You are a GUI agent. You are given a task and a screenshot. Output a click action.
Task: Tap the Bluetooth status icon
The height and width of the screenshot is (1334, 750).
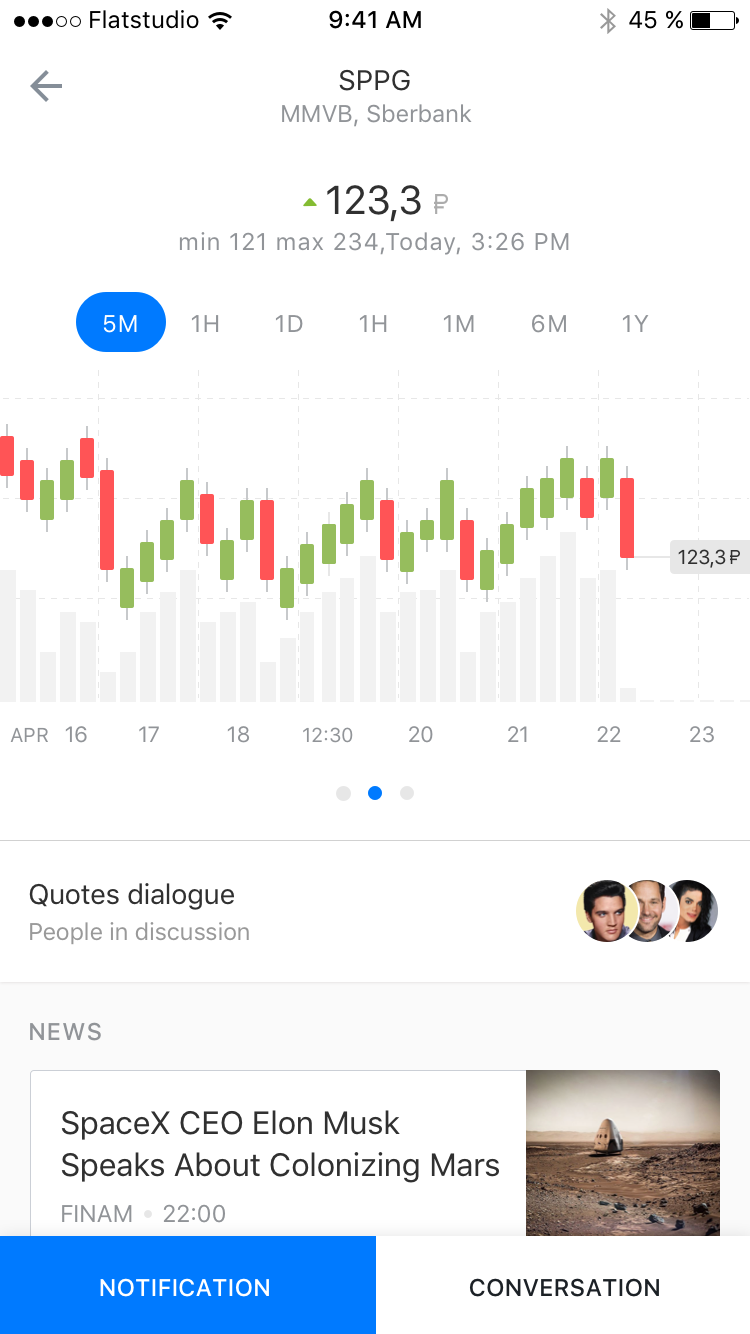(x=607, y=20)
